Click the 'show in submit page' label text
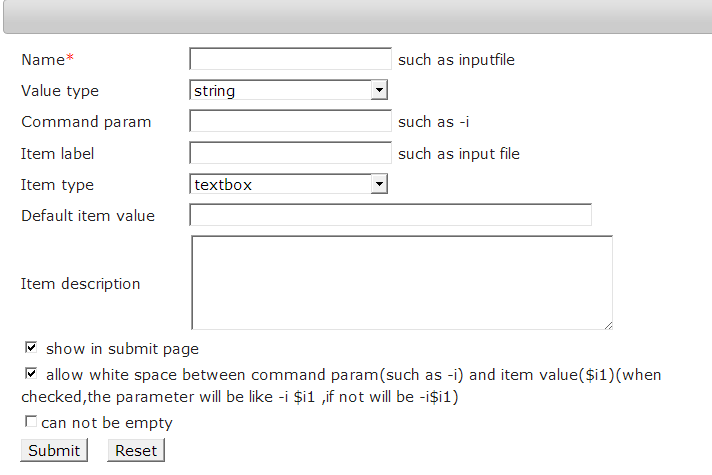The image size is (712, 475). [122, 349]
